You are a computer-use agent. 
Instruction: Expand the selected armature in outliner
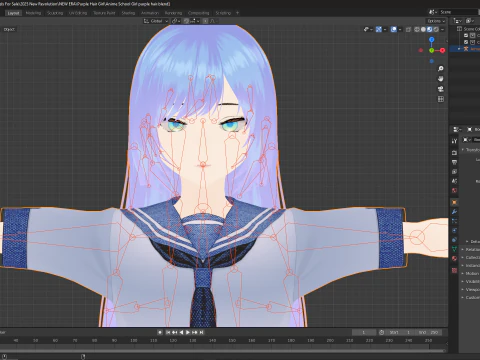pos(459,49)
